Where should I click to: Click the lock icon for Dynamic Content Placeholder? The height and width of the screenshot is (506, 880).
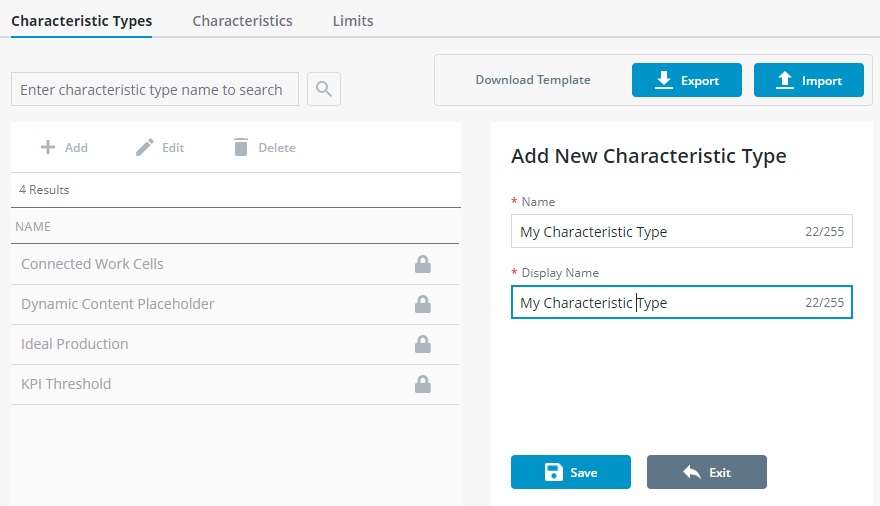tap(423, 304)
